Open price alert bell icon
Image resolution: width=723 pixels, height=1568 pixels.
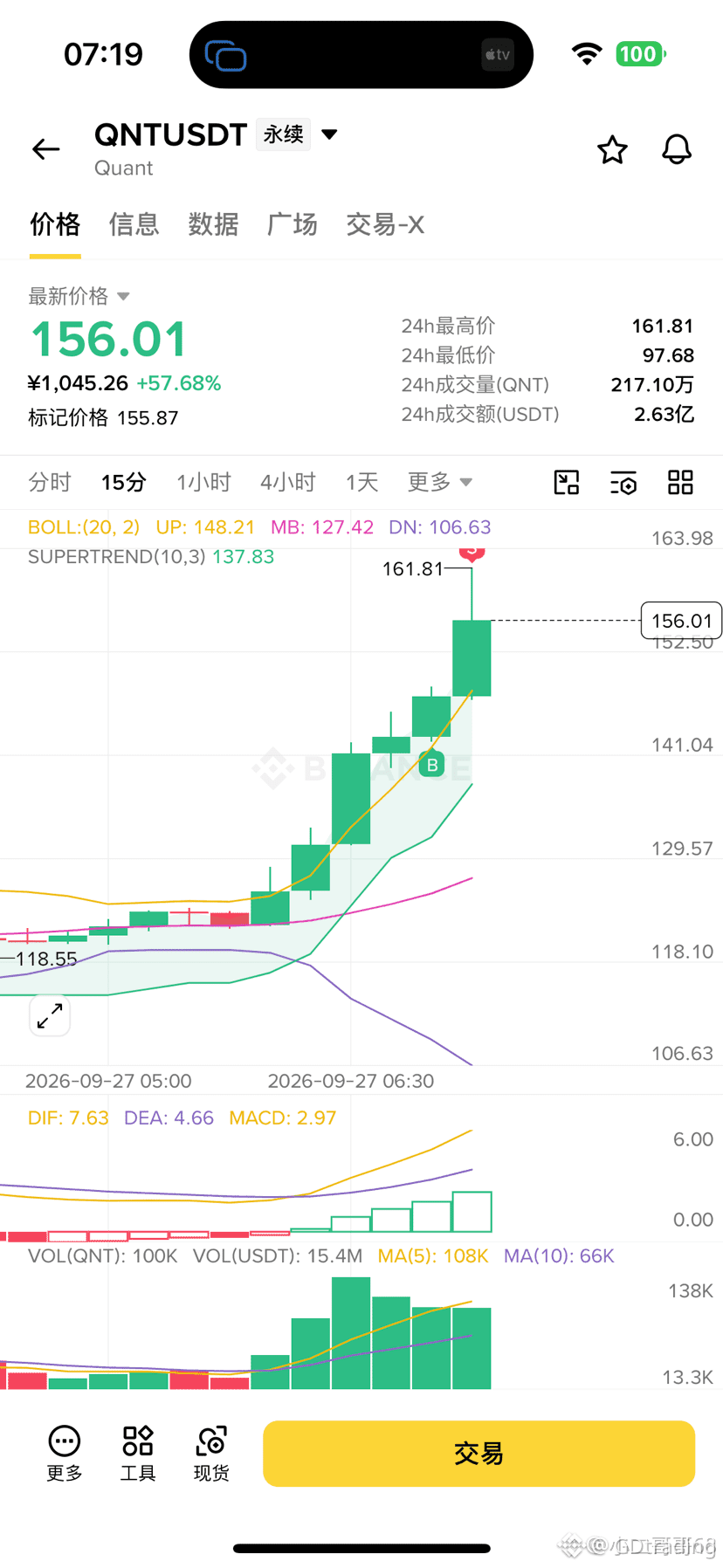coord(677,149)
